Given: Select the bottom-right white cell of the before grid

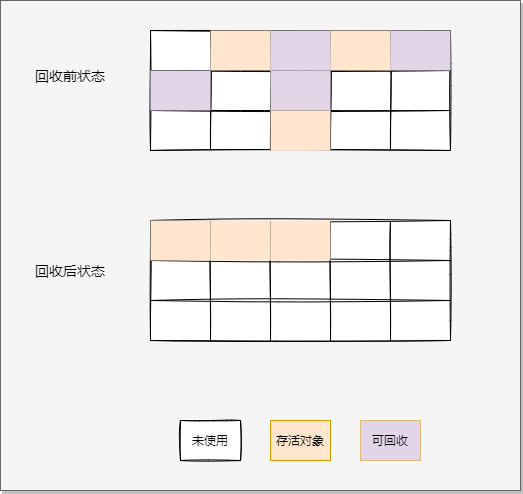Looking at the screenshot, I should tap(421, 130).
